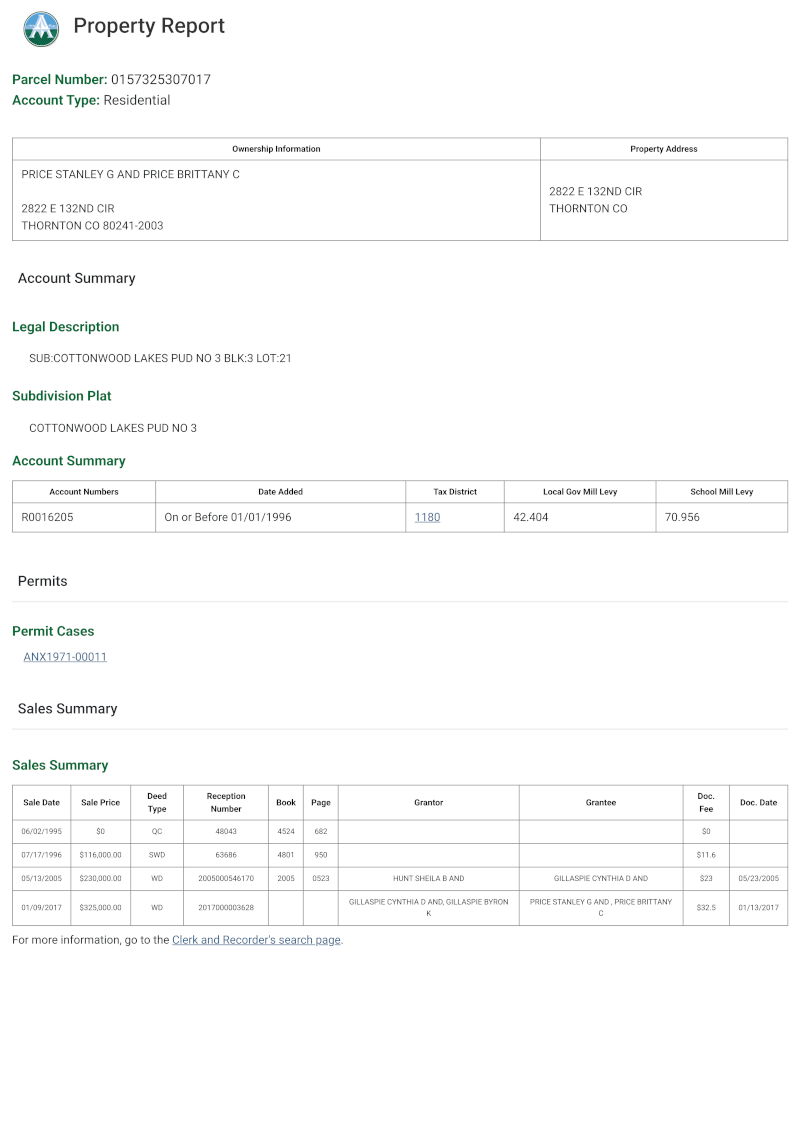Select account number R0016205 cell
Viewport: 800px width, 1132px height.
(84, 517)
